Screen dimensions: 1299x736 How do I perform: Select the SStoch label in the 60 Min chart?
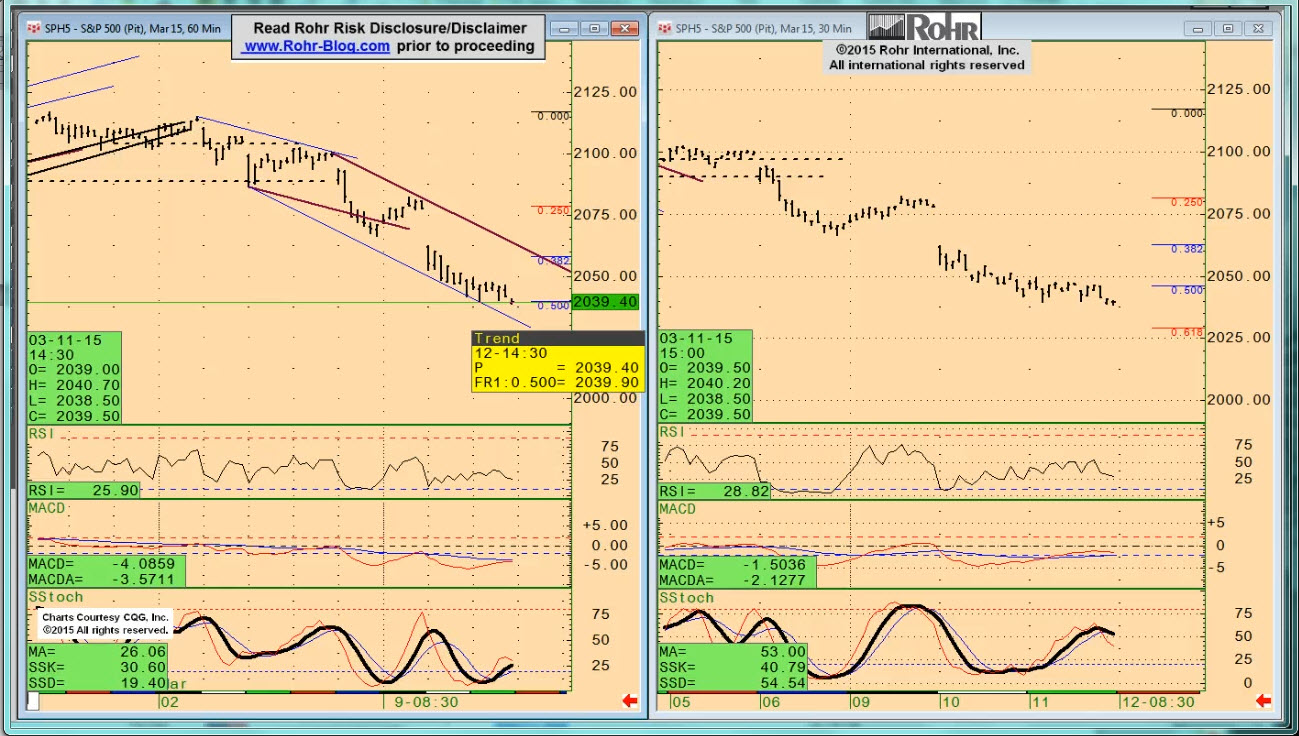click(56, 597)
